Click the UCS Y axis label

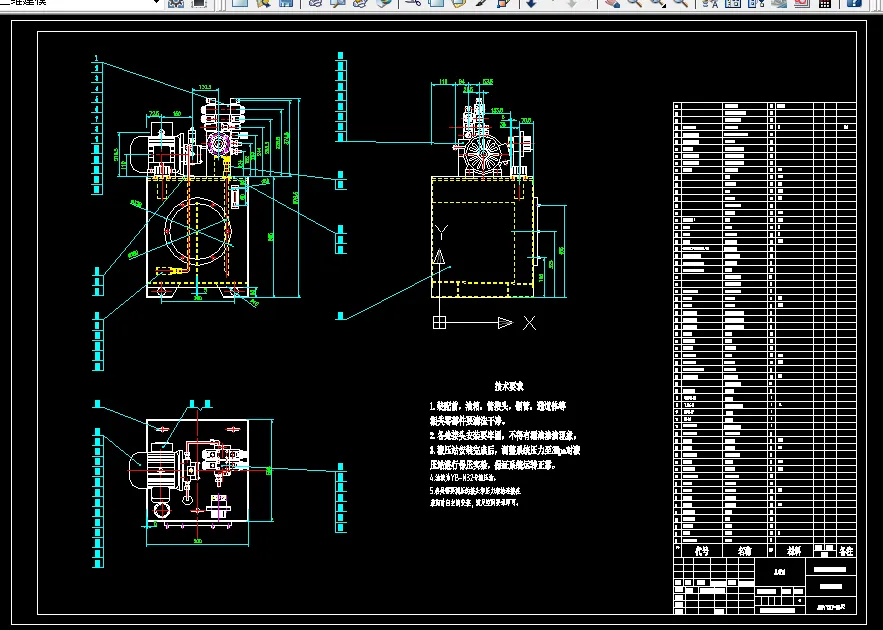[442, 232]
